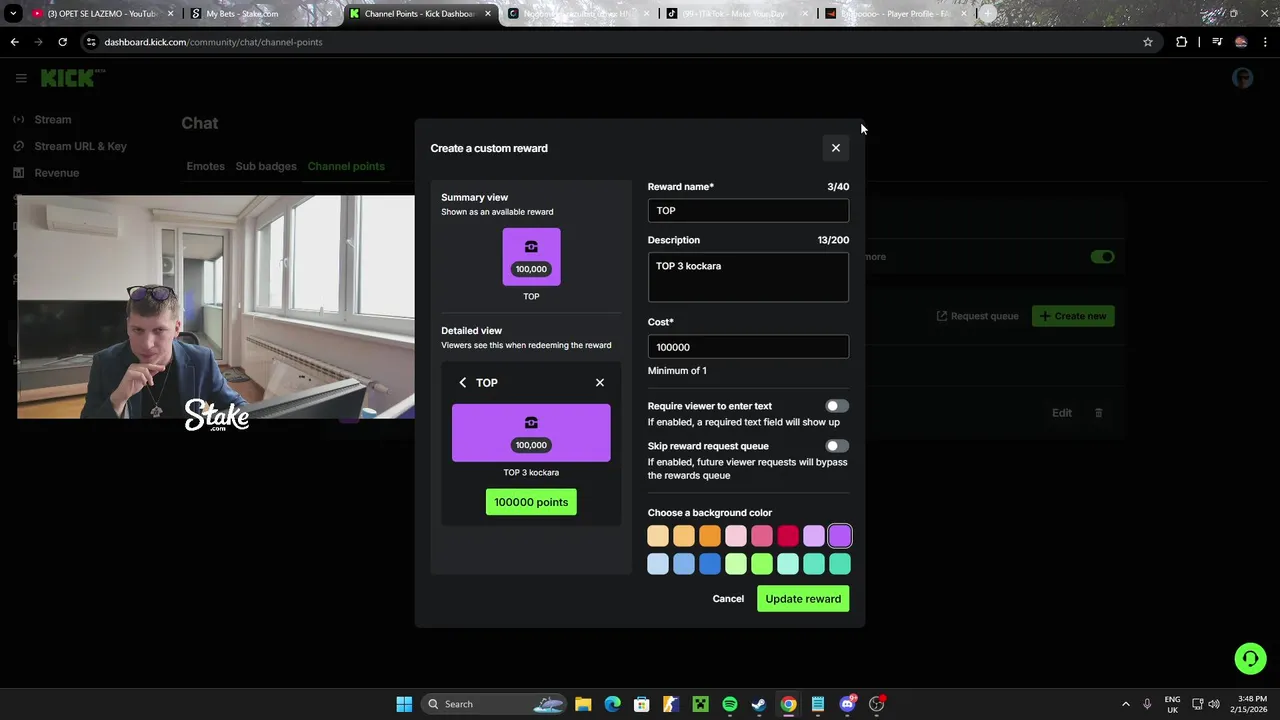Open the browser extensions puzzle icon
The height and width of the screenshot is (720, 1280).
coord(1181,42)
